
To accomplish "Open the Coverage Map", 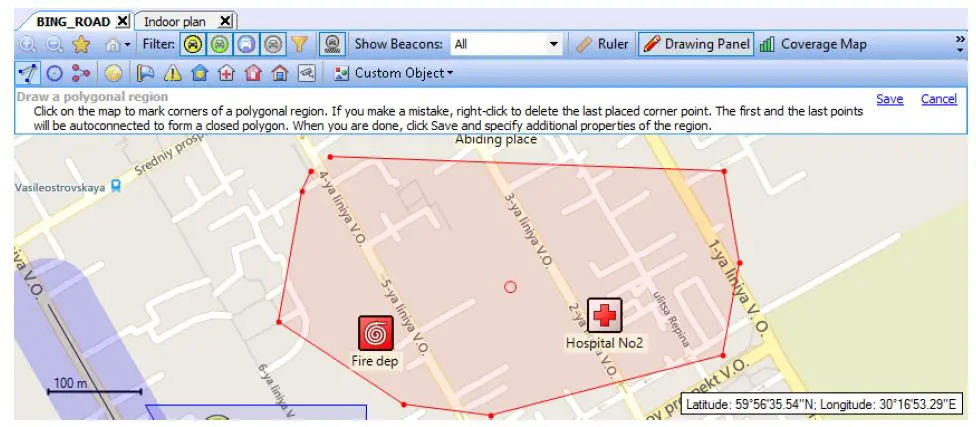I will [813, 44].
